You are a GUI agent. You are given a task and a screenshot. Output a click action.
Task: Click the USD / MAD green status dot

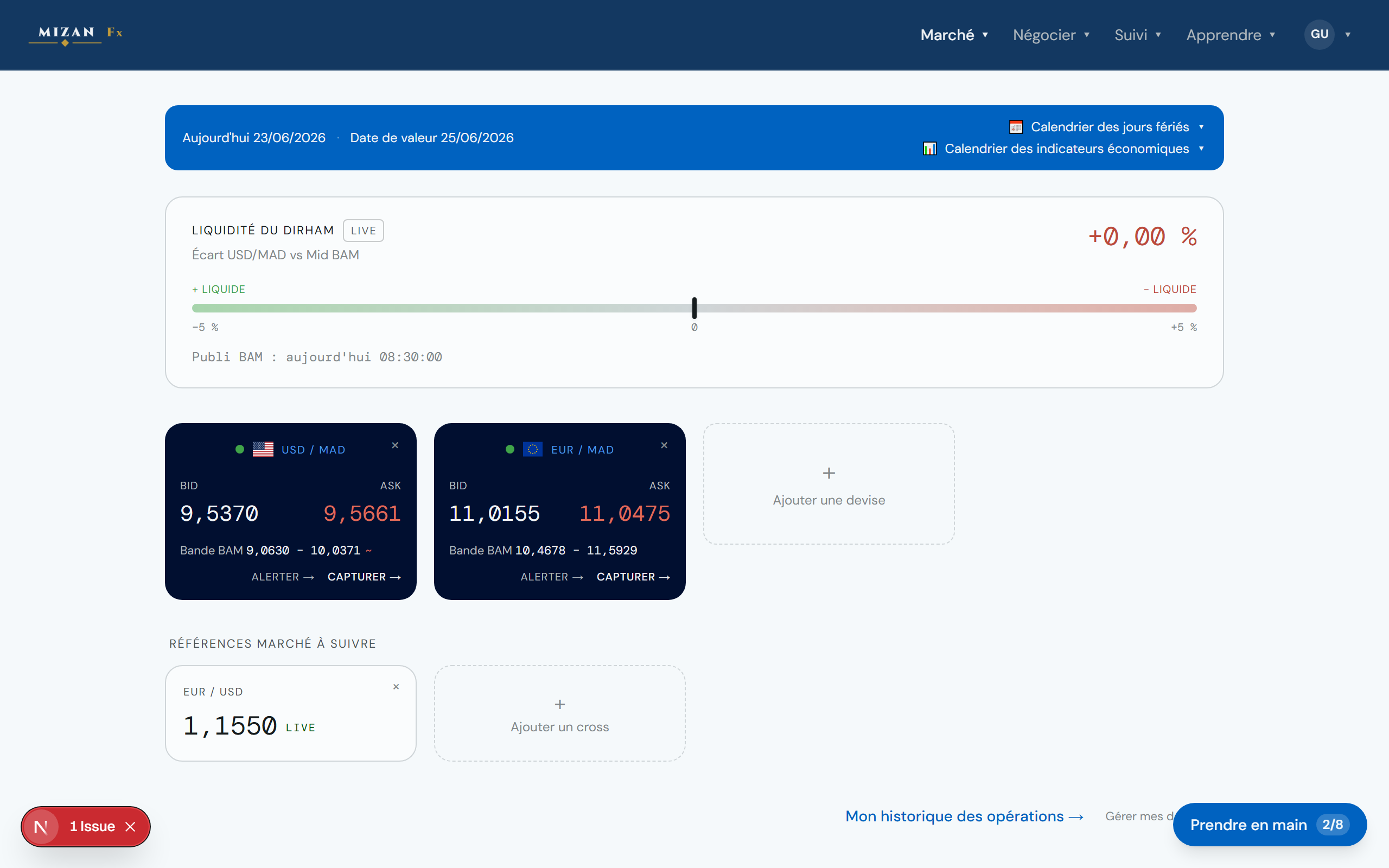(x=240, y=450)
